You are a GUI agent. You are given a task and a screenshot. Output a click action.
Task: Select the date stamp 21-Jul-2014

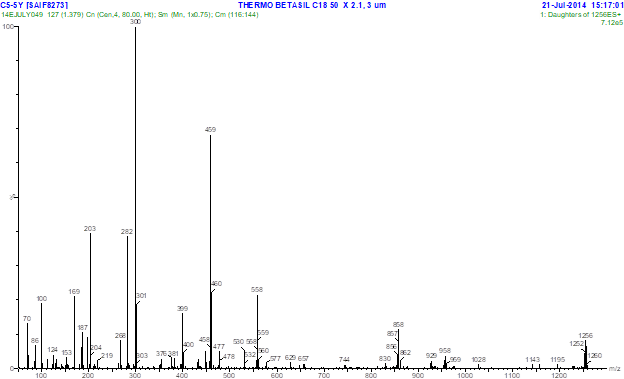564,5
